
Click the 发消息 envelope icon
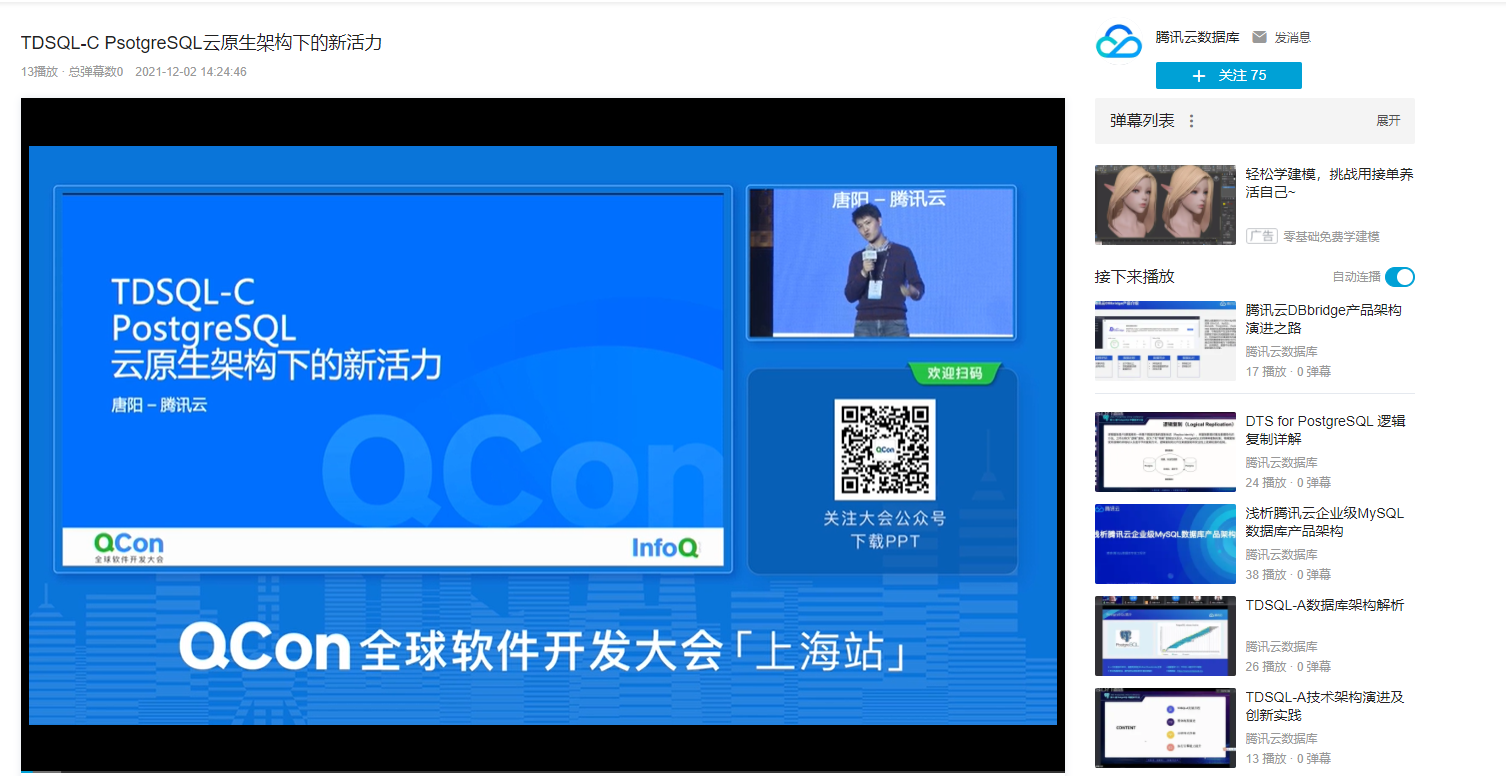(1260, 37)
